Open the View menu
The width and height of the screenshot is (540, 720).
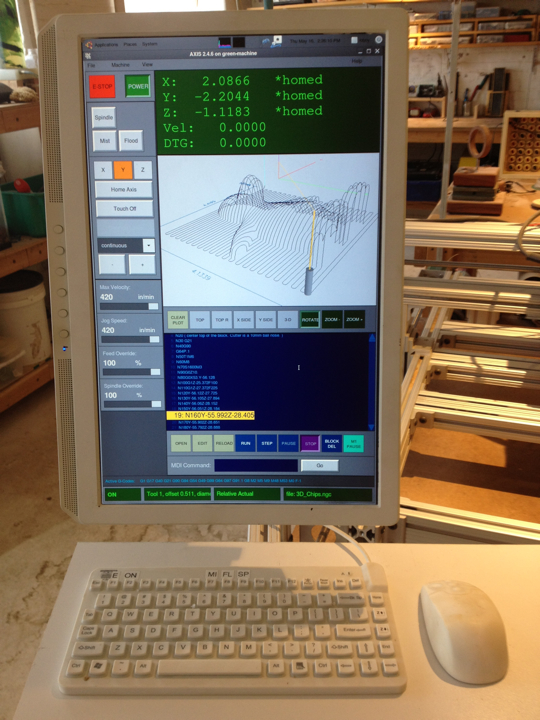(x=147, y=64)
